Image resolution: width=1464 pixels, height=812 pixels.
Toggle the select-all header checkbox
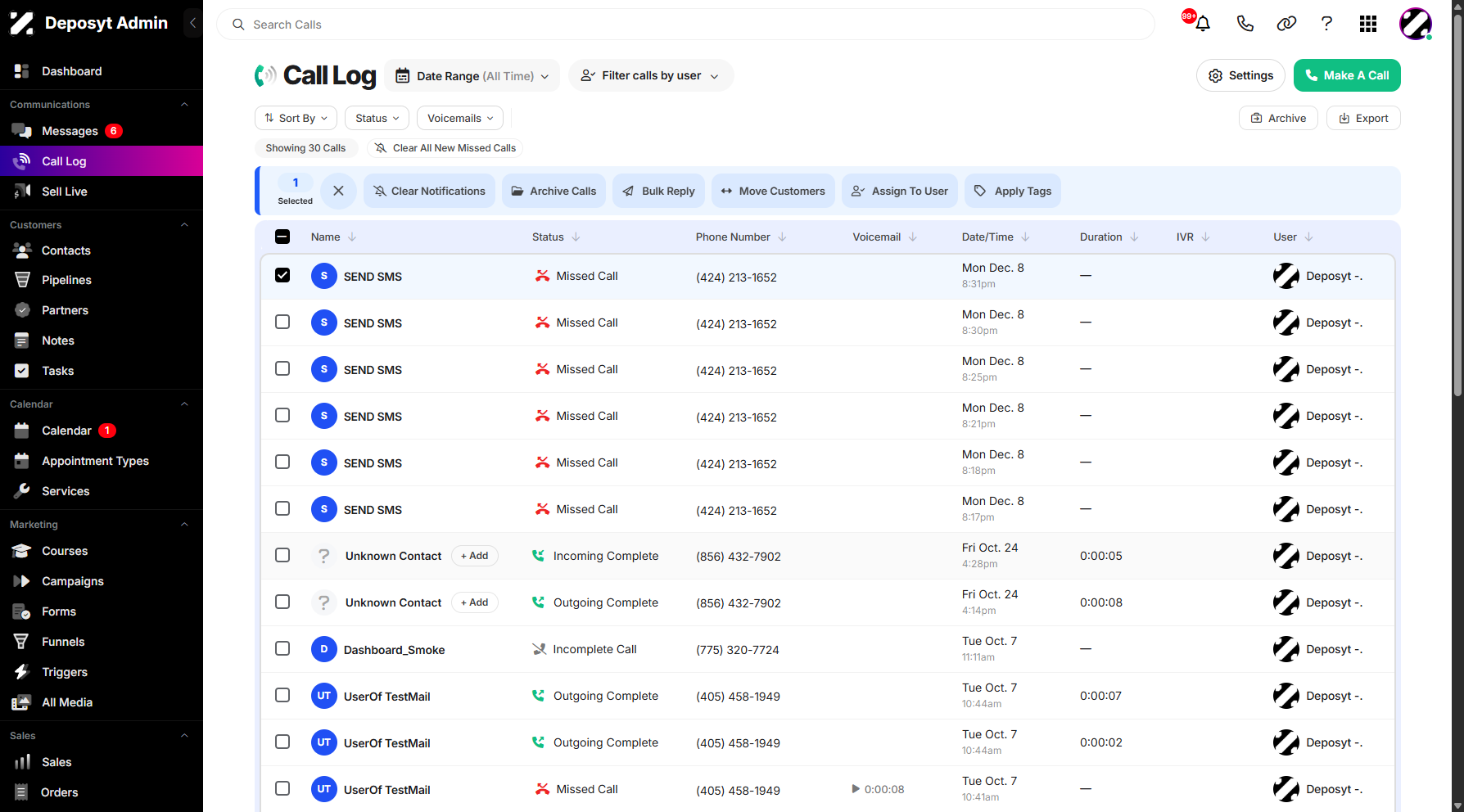click(x=282, y=237)
